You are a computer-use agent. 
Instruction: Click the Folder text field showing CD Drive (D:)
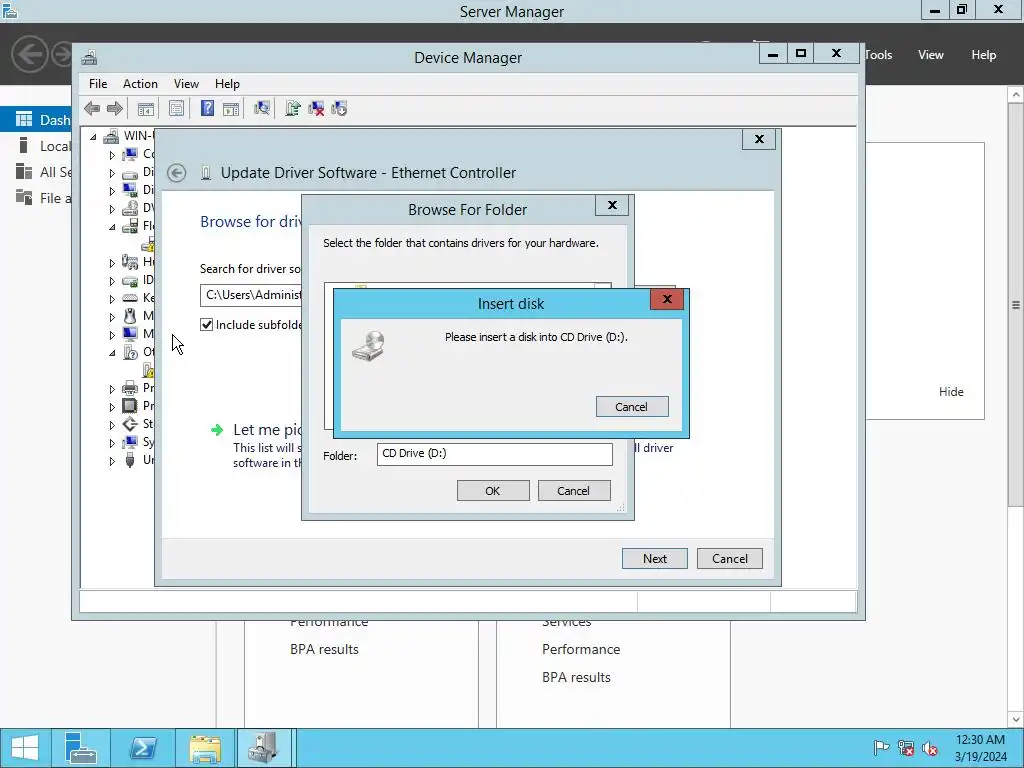click(x=494, y=454)
